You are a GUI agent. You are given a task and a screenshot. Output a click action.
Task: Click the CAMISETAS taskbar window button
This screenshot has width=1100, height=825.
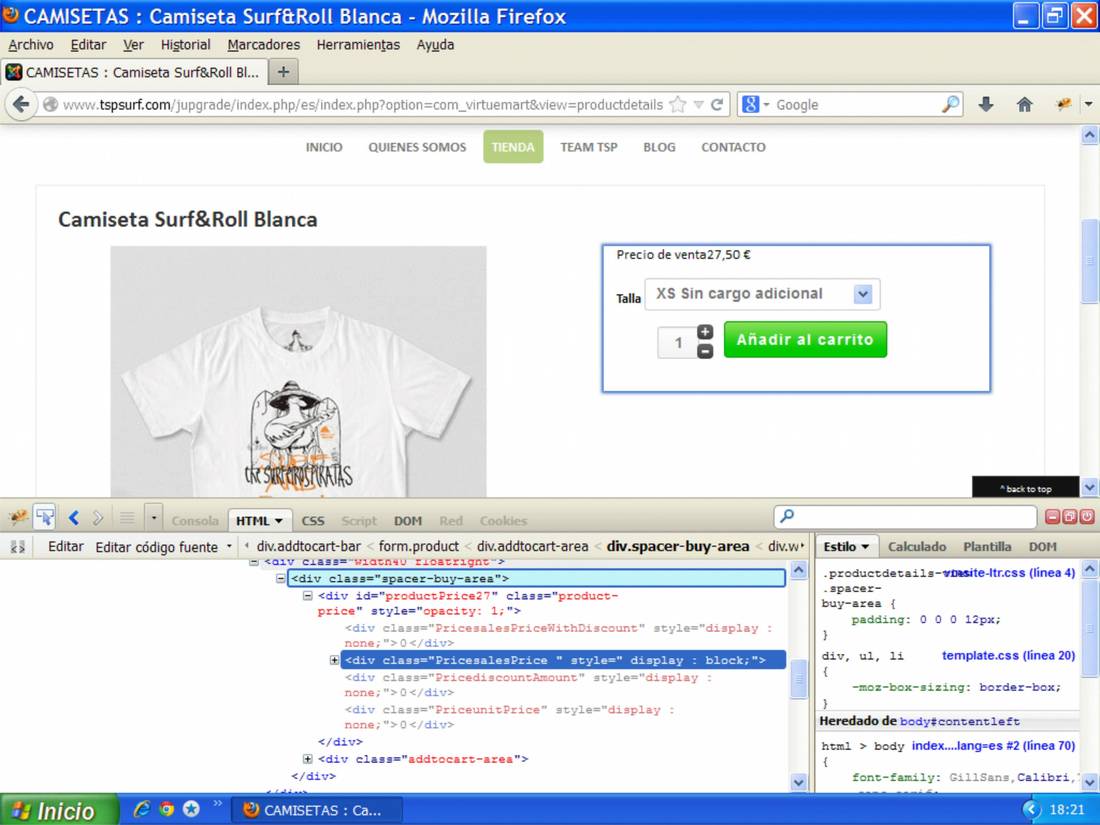tap(316, 810)
